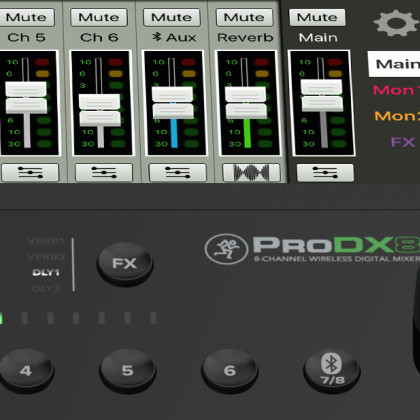
Task: Click the 8-Channel Wireless Digital Mixer text
Action: [337, 259]
